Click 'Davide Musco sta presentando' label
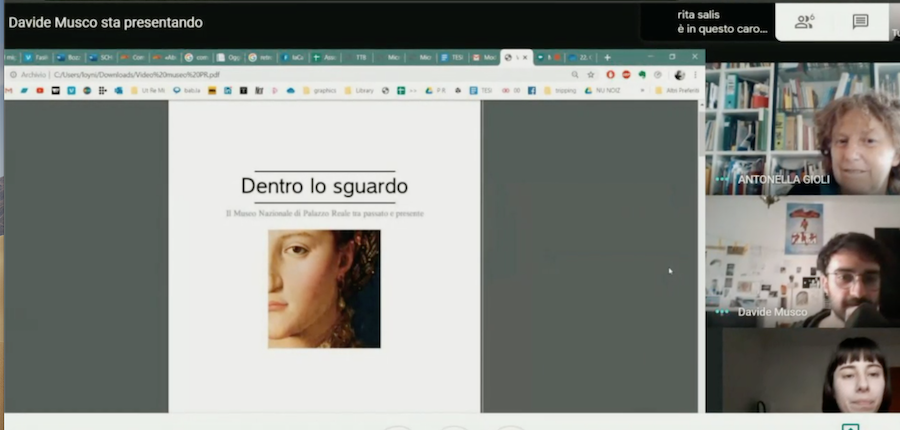The width and height of the screenshot is (900, 430). tap(106, 22)
